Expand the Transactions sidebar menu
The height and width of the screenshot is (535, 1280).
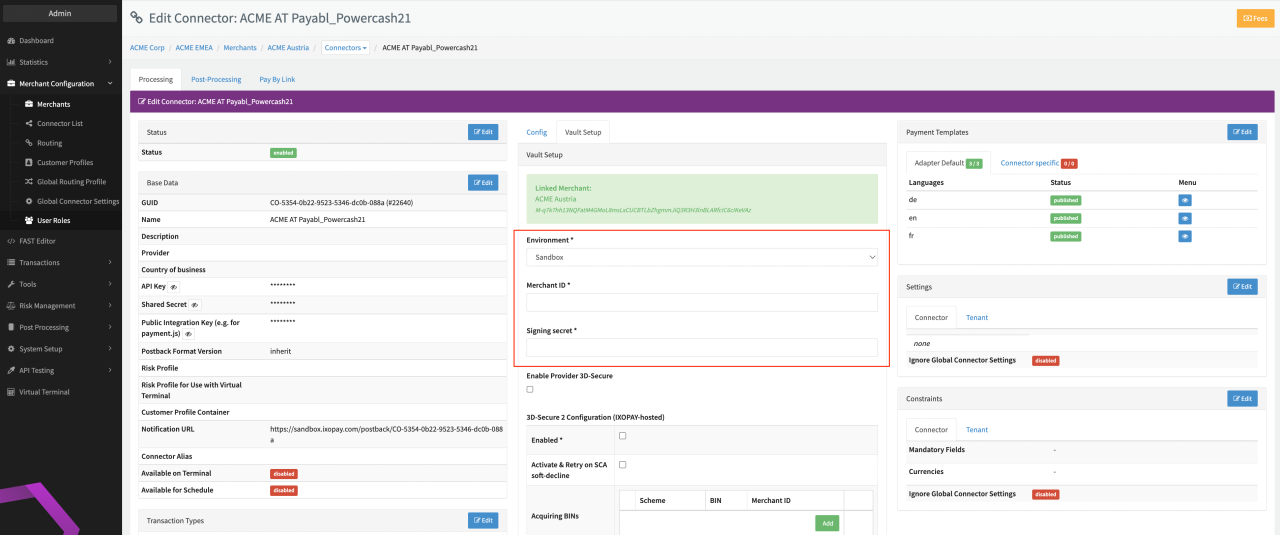click(60, 263)
